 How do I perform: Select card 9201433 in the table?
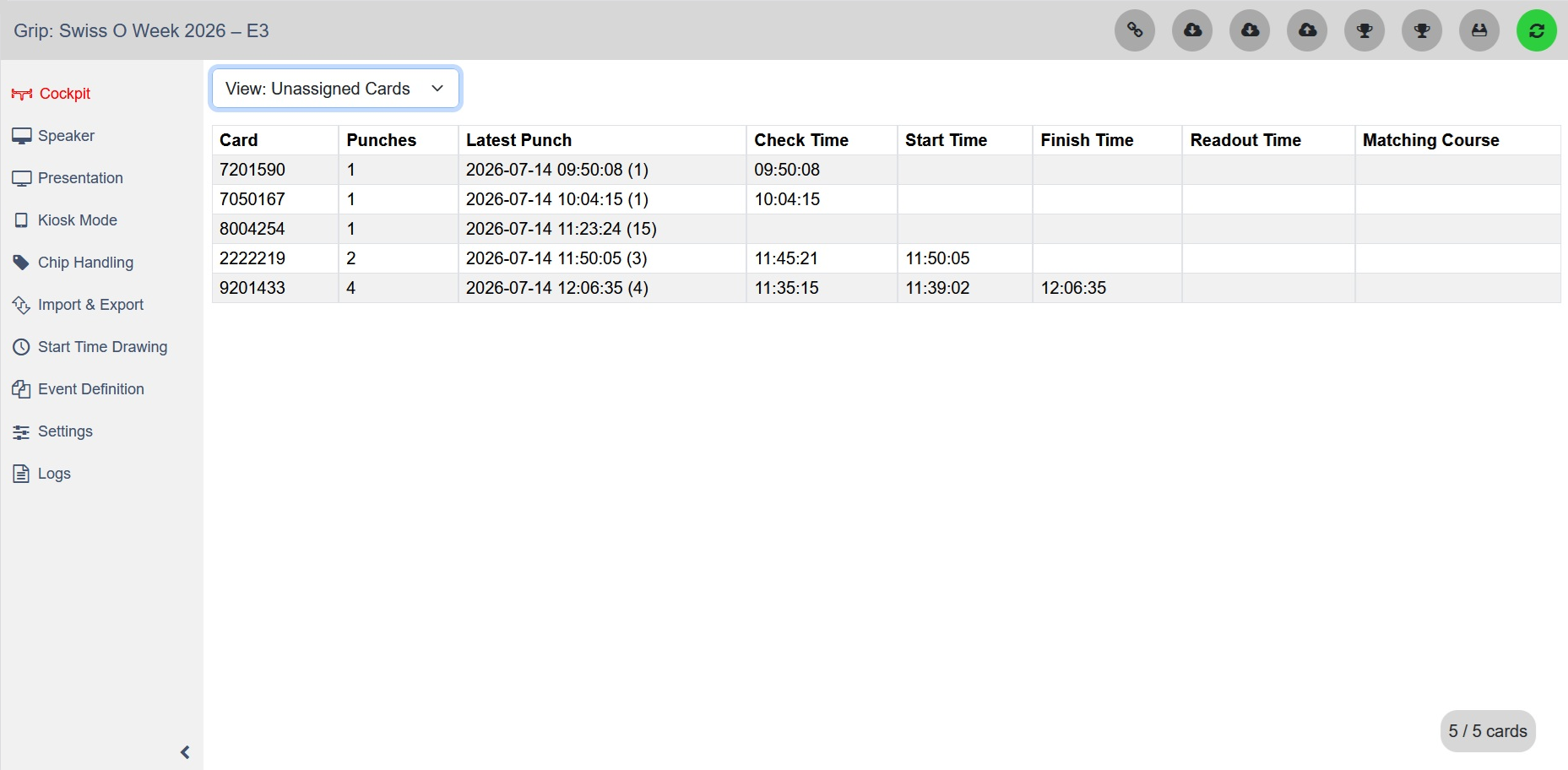pyautogui.click(x=252, y=288)
